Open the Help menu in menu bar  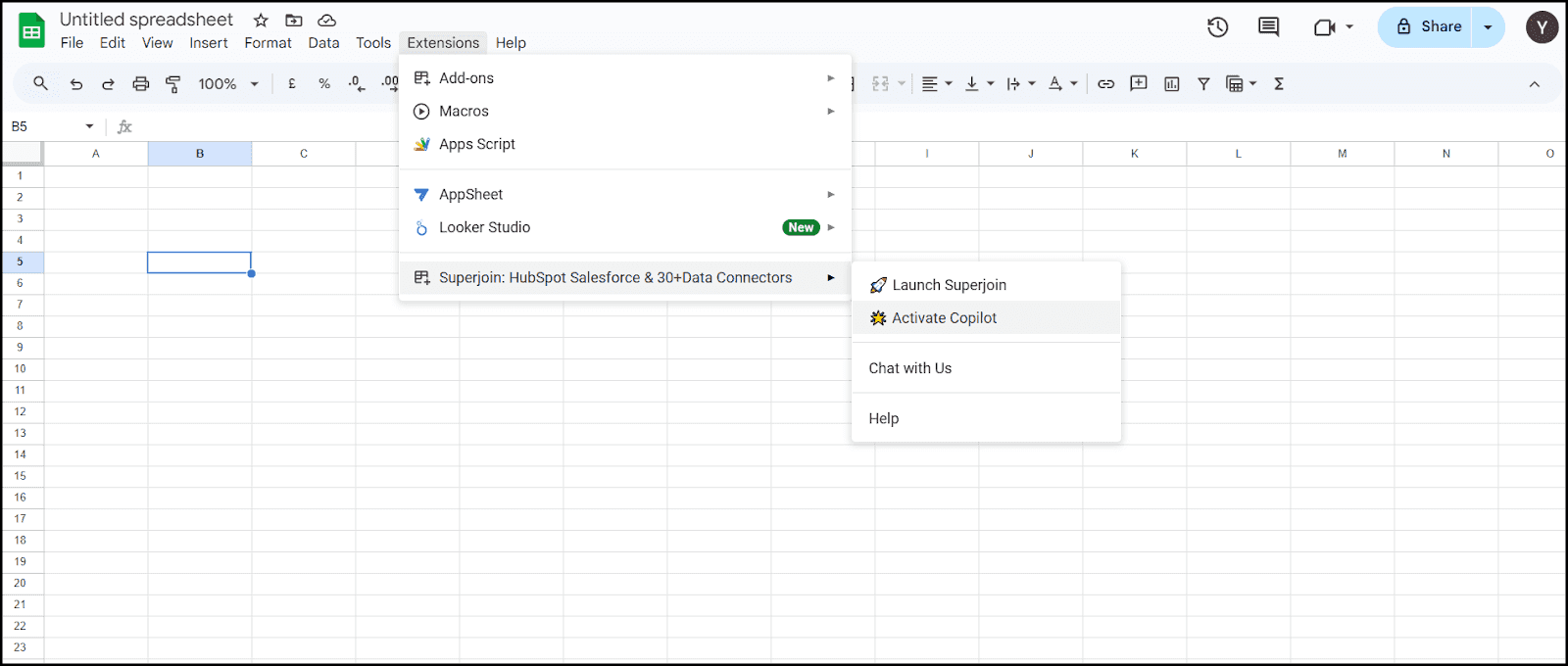click(511, 43)
